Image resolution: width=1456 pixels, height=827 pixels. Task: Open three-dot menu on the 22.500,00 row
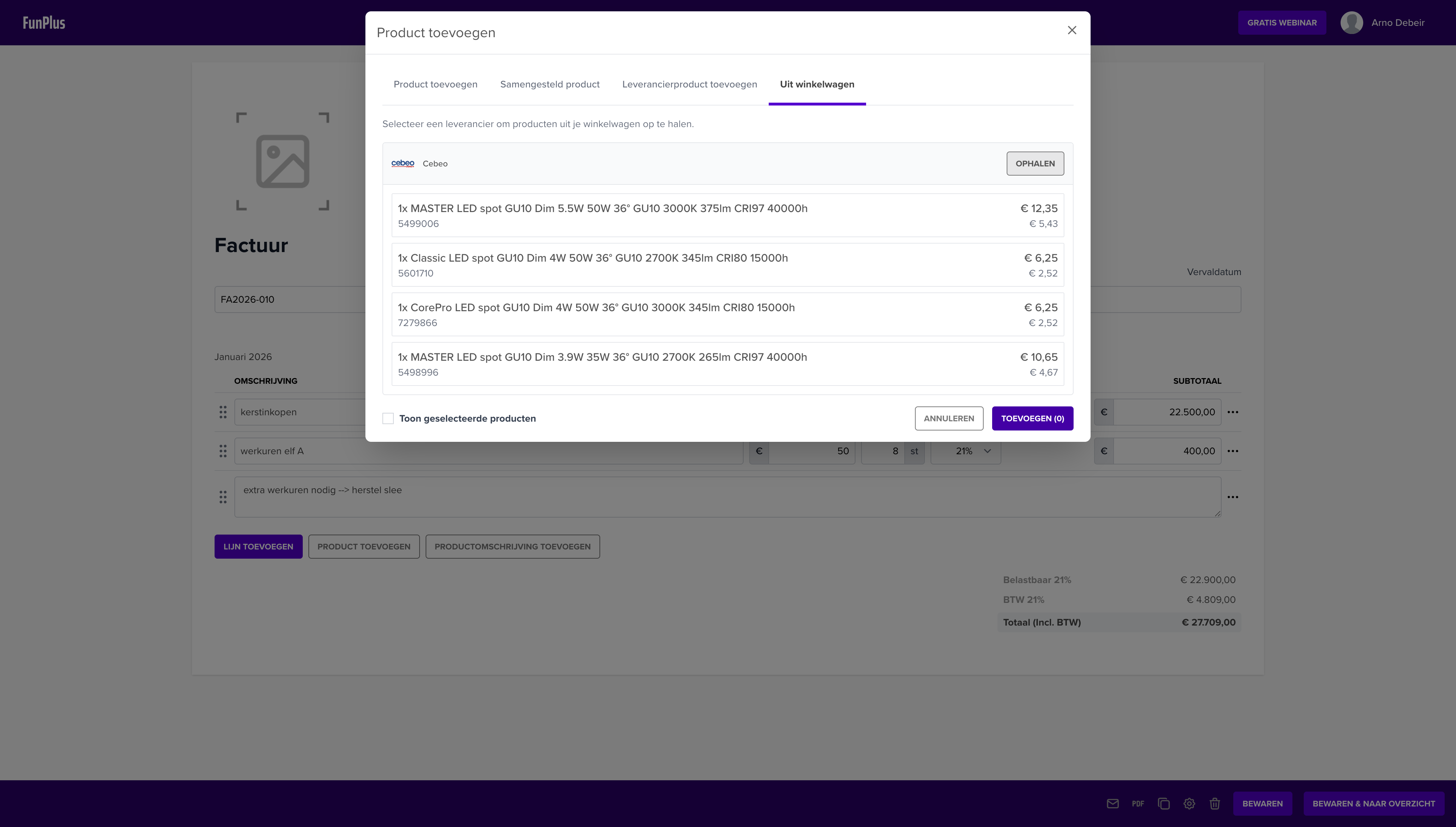point(1232,412)
